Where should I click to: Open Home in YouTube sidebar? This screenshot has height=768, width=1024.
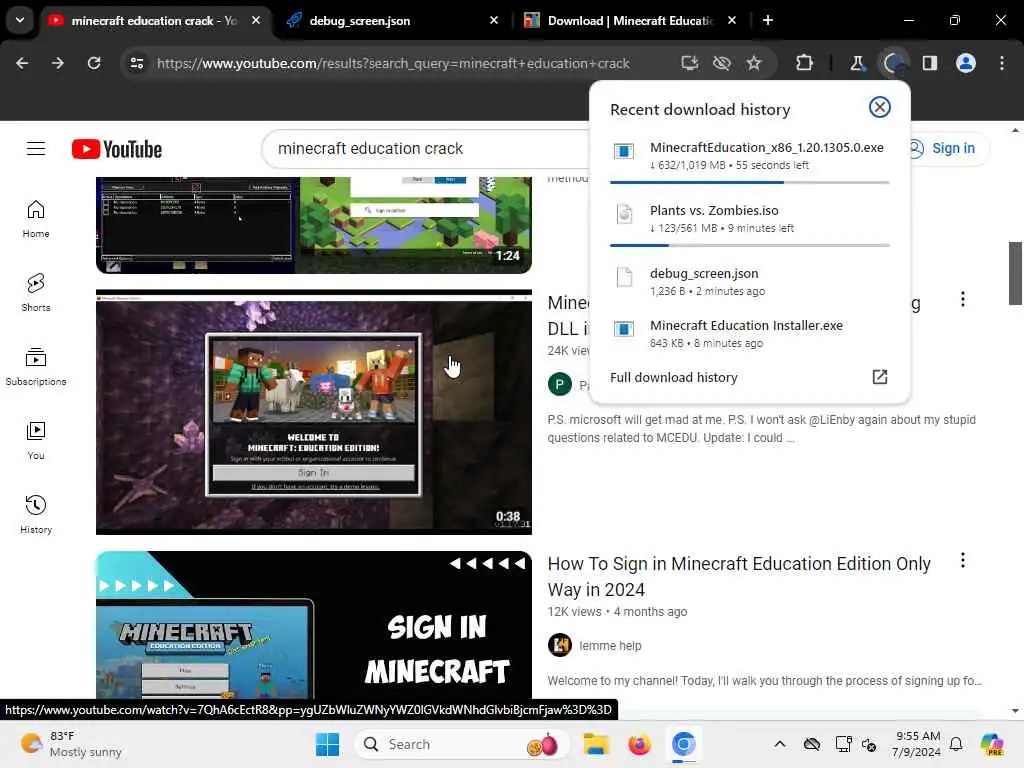pos(36,219)
